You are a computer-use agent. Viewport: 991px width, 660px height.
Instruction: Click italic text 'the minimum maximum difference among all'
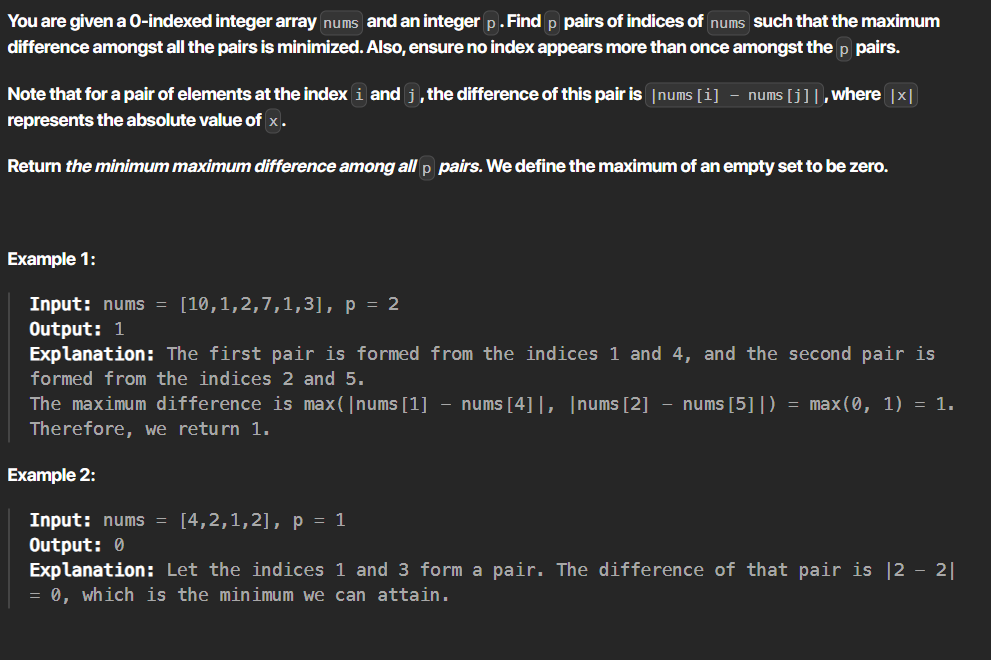click(241, 166)
